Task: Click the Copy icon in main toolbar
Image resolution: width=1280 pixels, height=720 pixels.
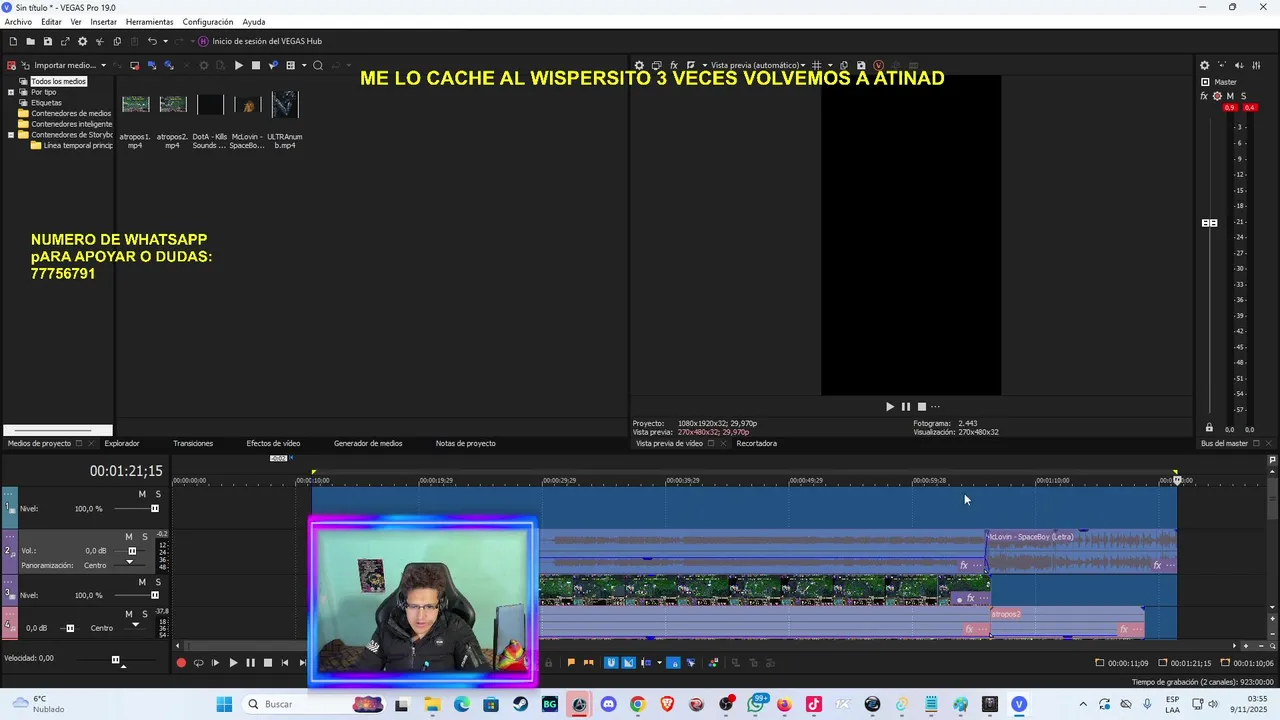Action: coord(117,41)
